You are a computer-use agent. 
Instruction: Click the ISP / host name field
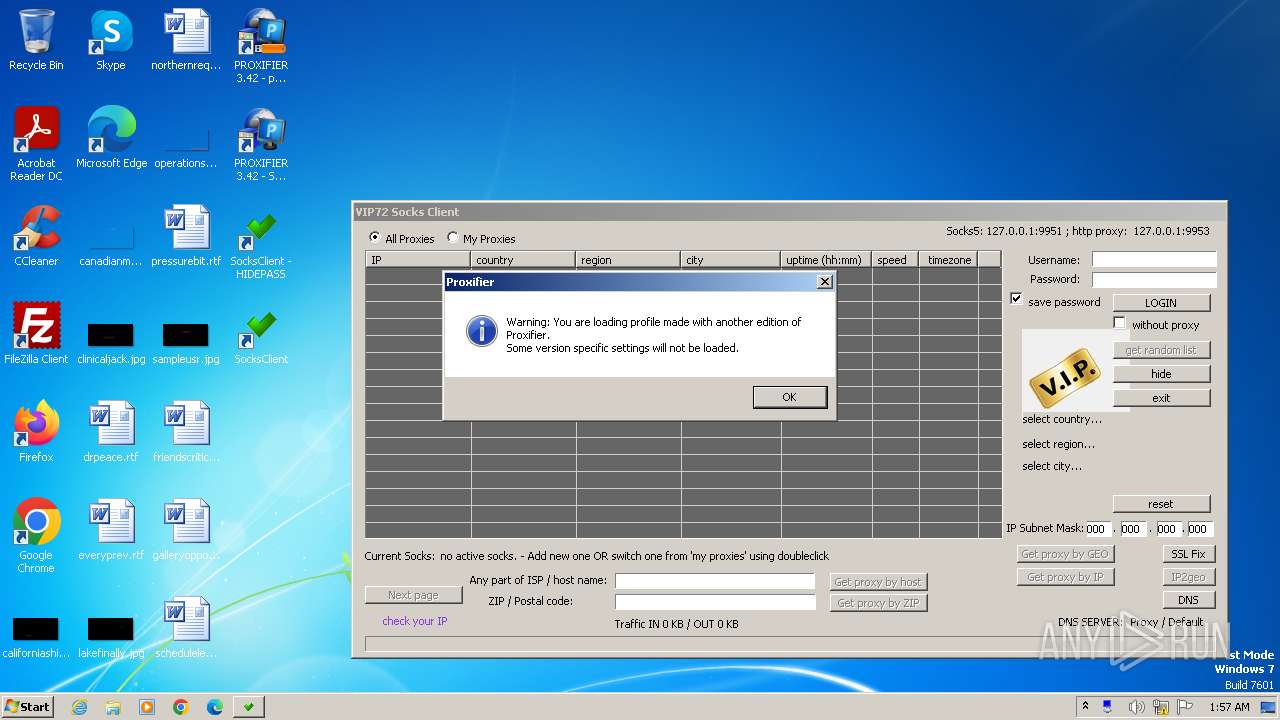715,581
